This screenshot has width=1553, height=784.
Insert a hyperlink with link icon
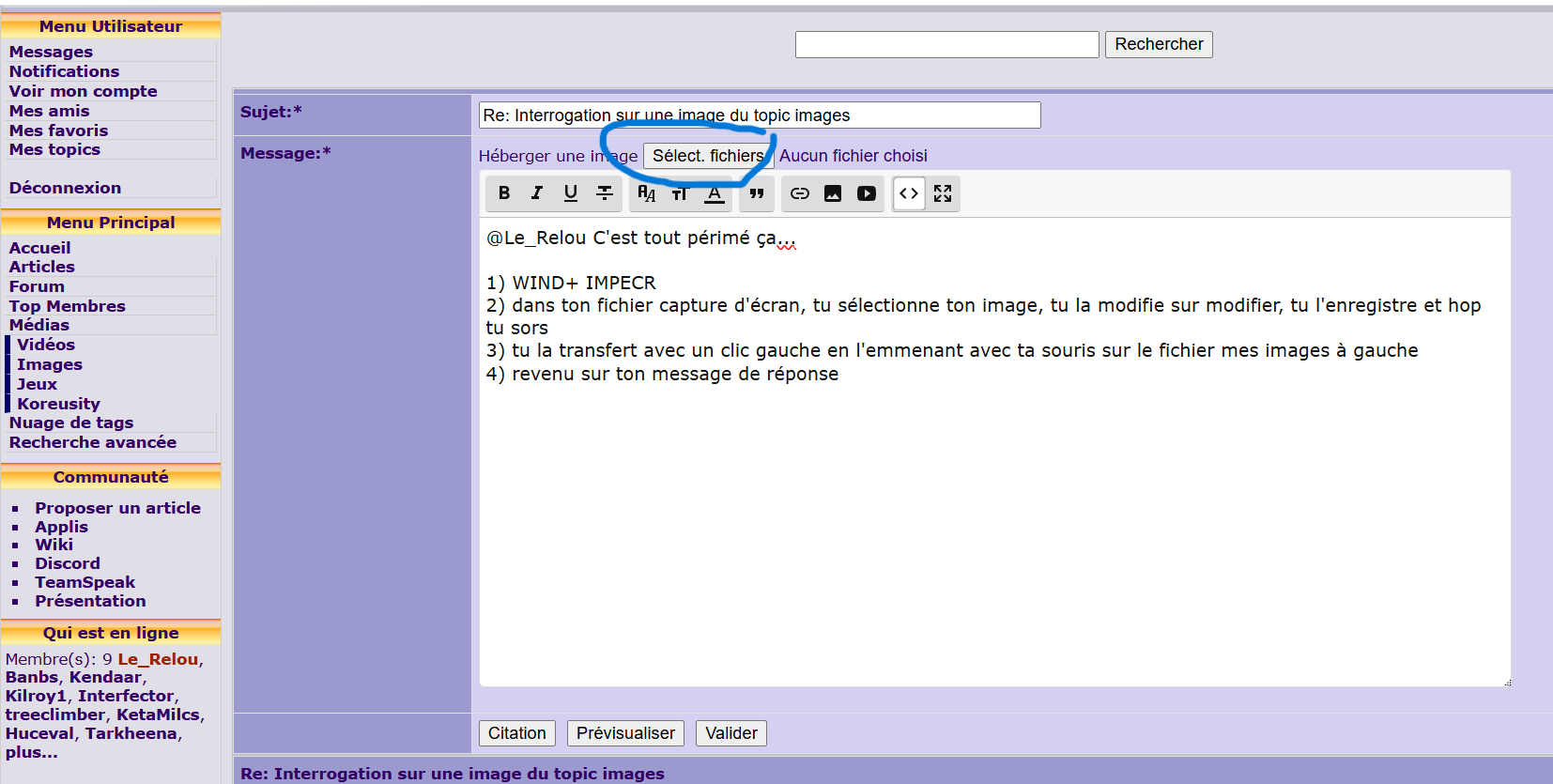[800, 193]
